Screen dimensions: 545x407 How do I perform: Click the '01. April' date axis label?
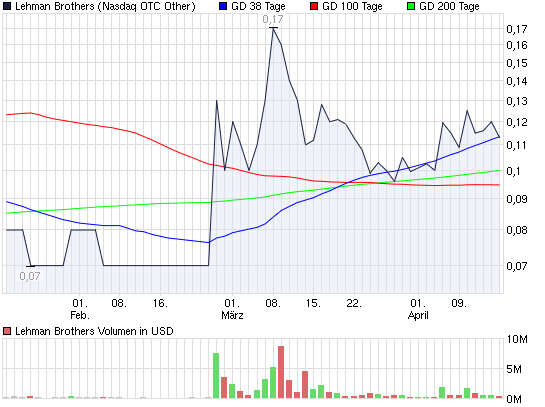(x=418, y=309)
